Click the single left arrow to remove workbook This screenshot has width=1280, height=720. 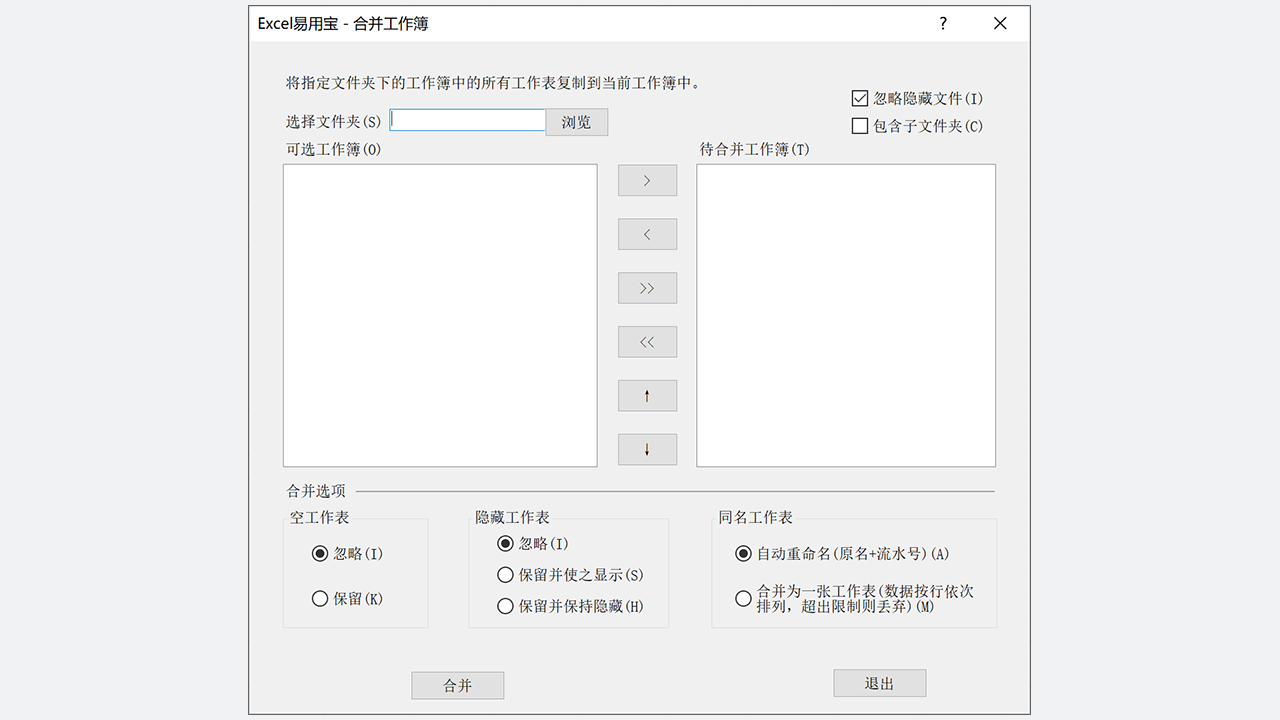coord(647,234)
